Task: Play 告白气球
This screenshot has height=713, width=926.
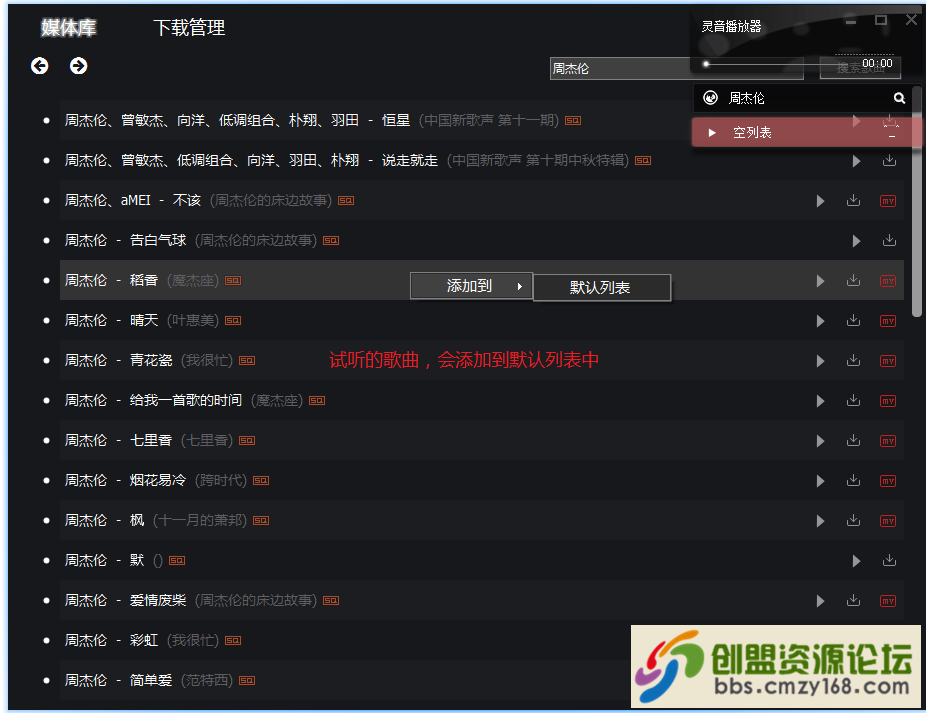Action: point(856,241)
